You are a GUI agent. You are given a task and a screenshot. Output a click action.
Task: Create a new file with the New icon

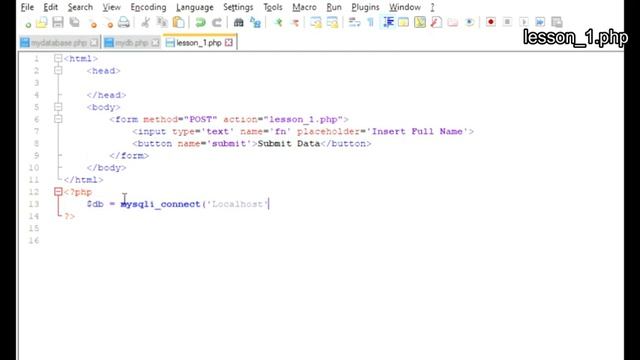pos(27,22)
